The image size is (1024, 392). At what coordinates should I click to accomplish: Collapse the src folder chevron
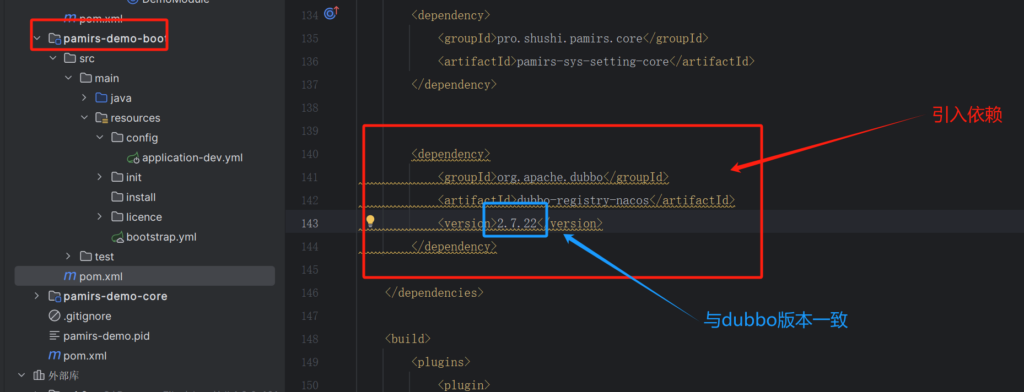[53, 58]
